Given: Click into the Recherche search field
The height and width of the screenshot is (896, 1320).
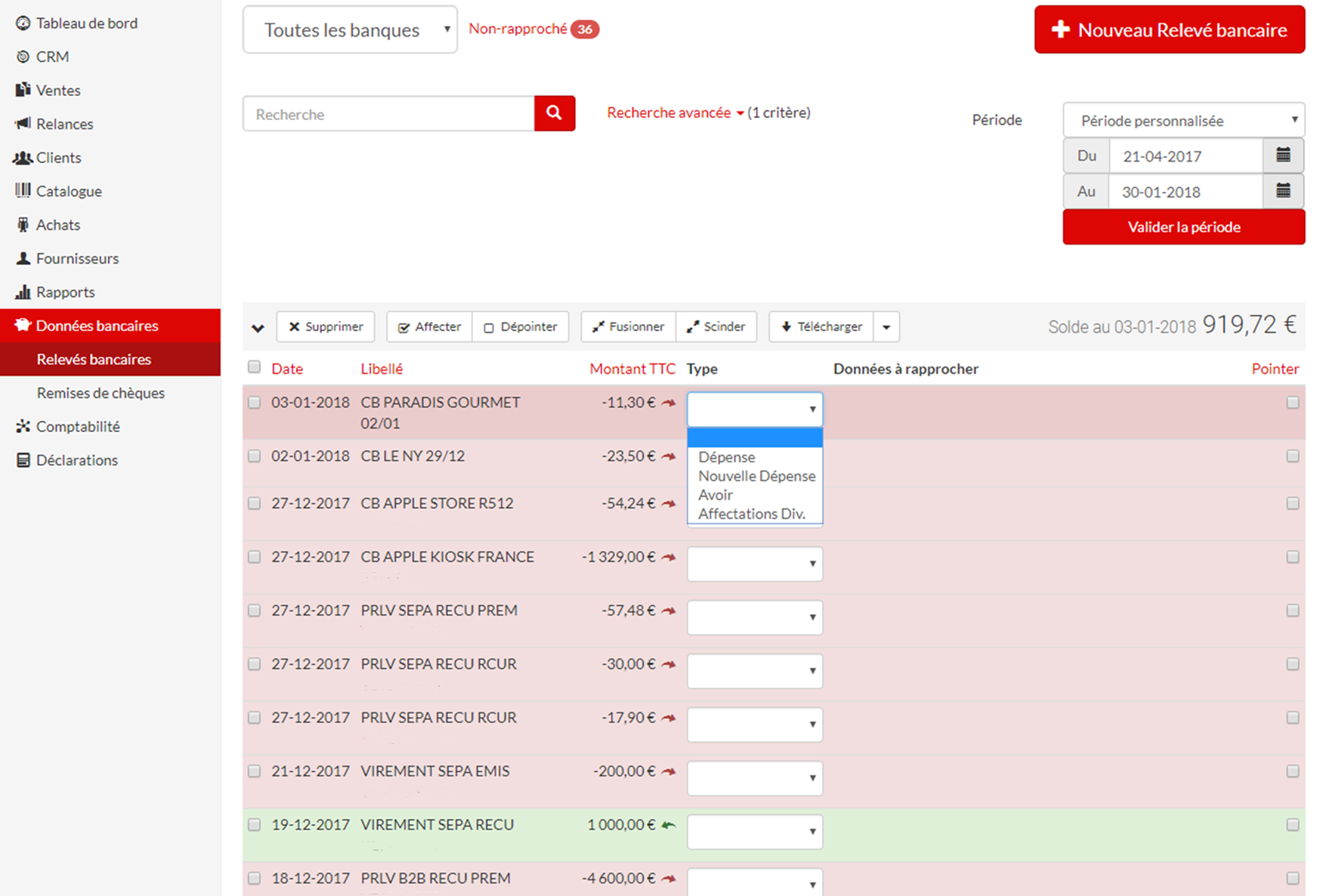Looking at the screenshot, I should (388, 114).
